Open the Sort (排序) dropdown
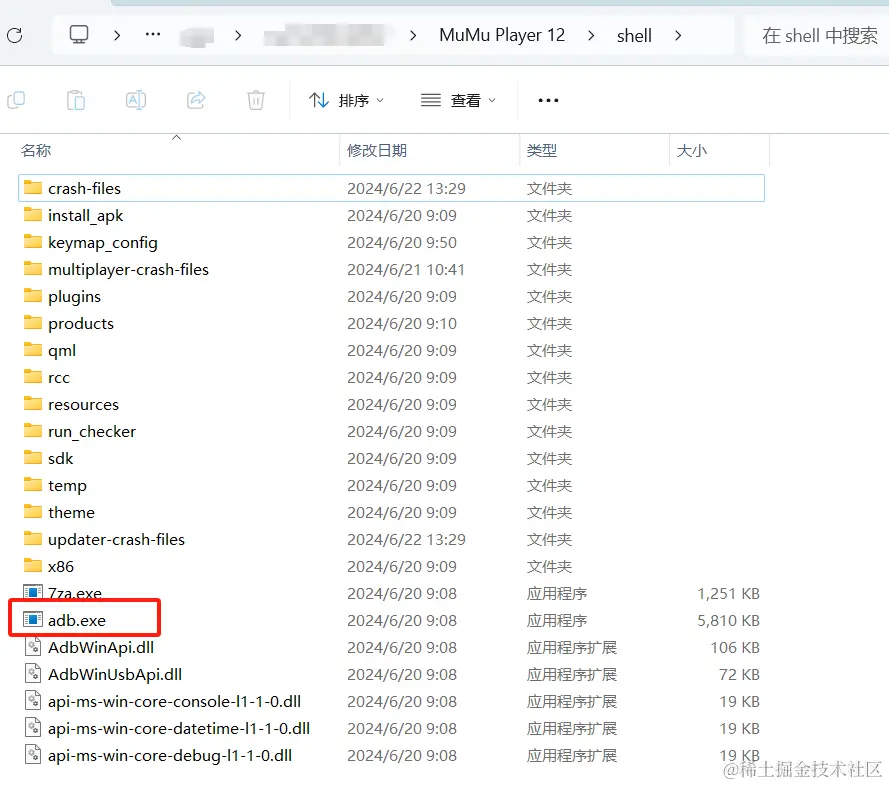 coord(346,100)
